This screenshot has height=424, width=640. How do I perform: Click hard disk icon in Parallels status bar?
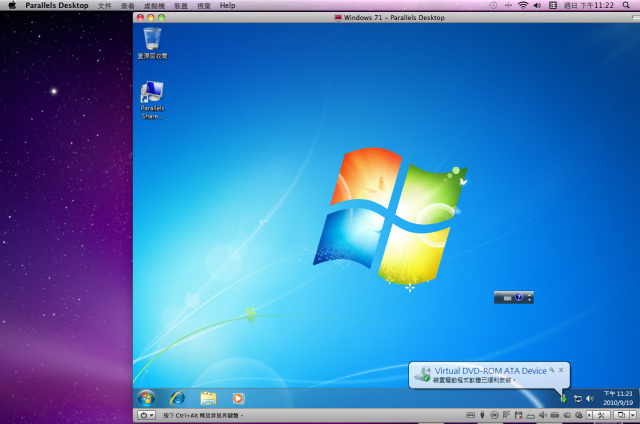click(555, 415)
